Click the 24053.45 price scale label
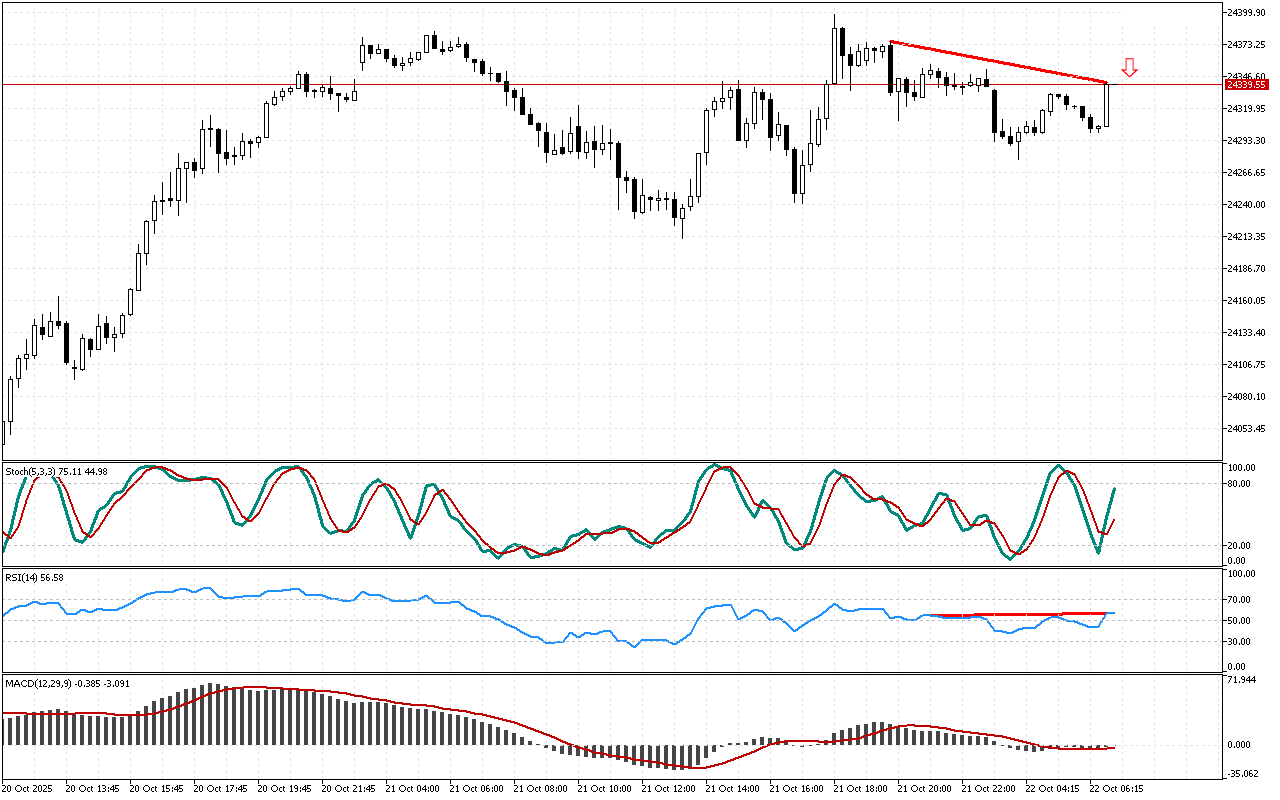Screen dimensions: 1280x800 coord(1246,429)
